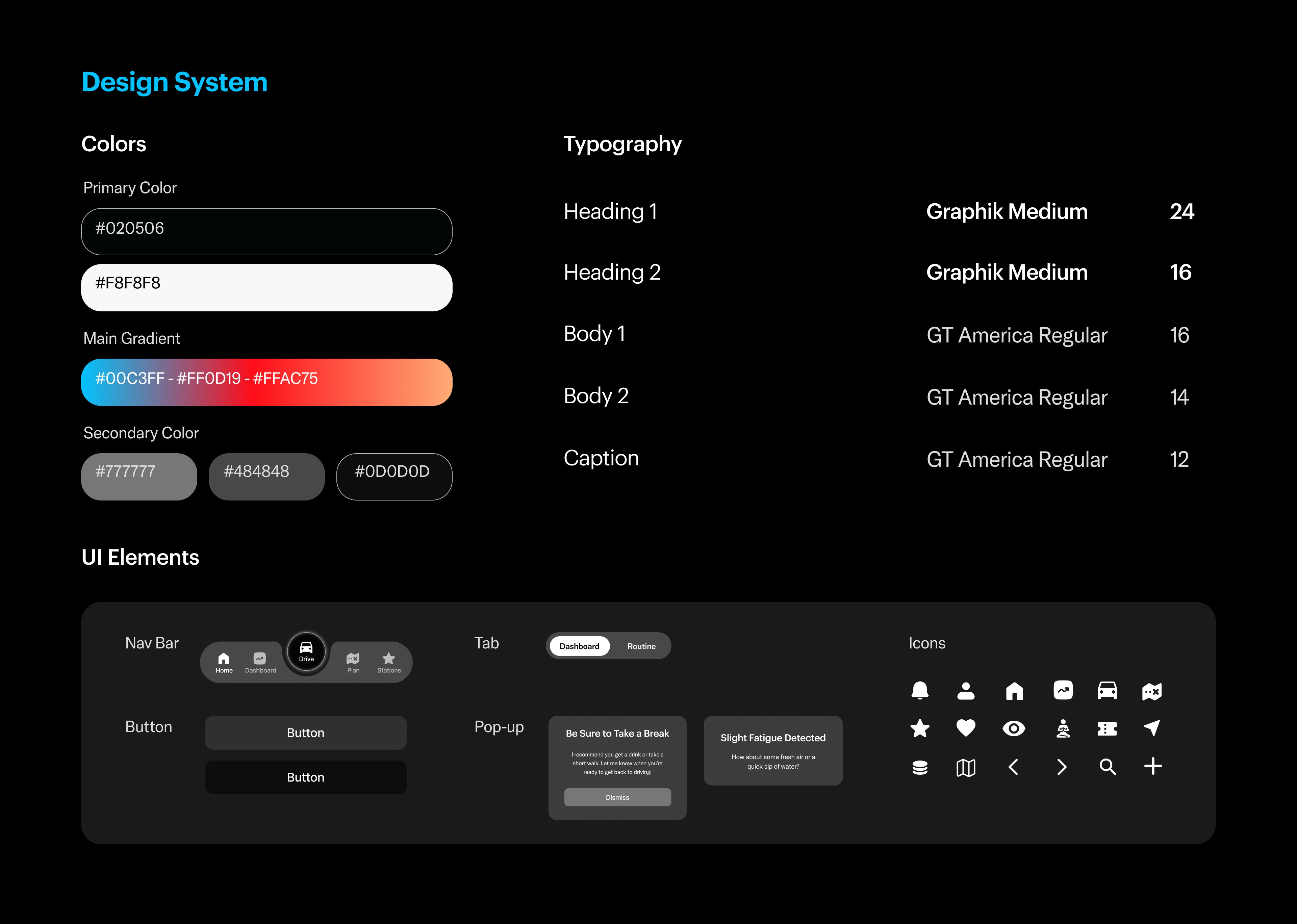Tap the circular Drive nav bar button
Image resolution: width=1297 pixels, height=924 pixels.
coord(306,651)
